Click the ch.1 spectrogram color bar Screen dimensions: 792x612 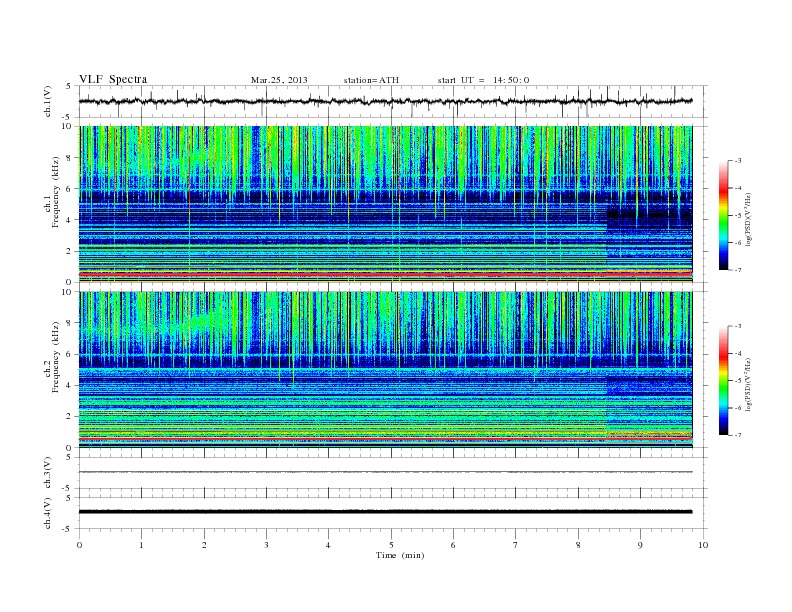pos(723,215)
